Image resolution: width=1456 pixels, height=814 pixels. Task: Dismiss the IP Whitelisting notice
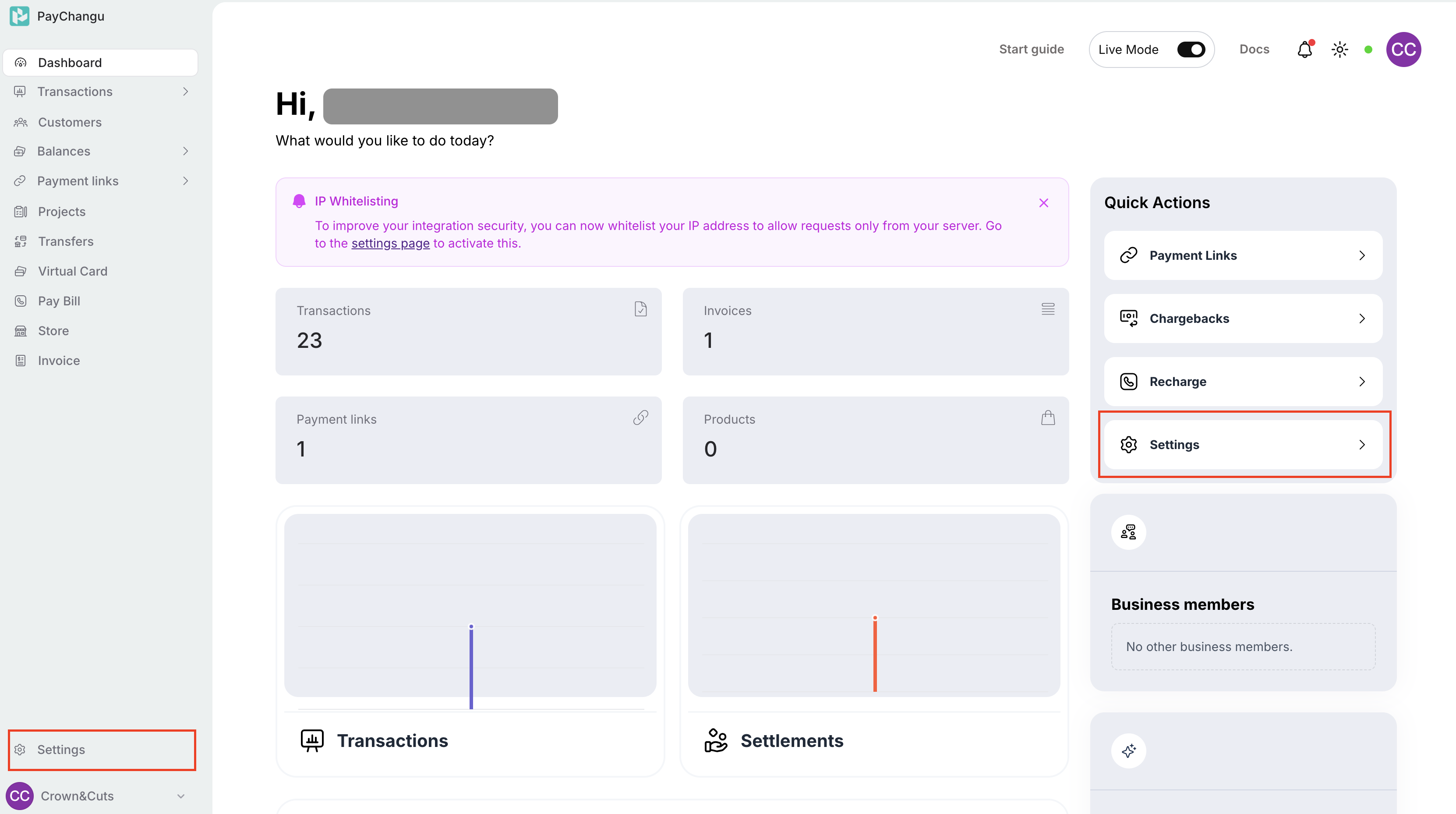tap(1043, 203)
